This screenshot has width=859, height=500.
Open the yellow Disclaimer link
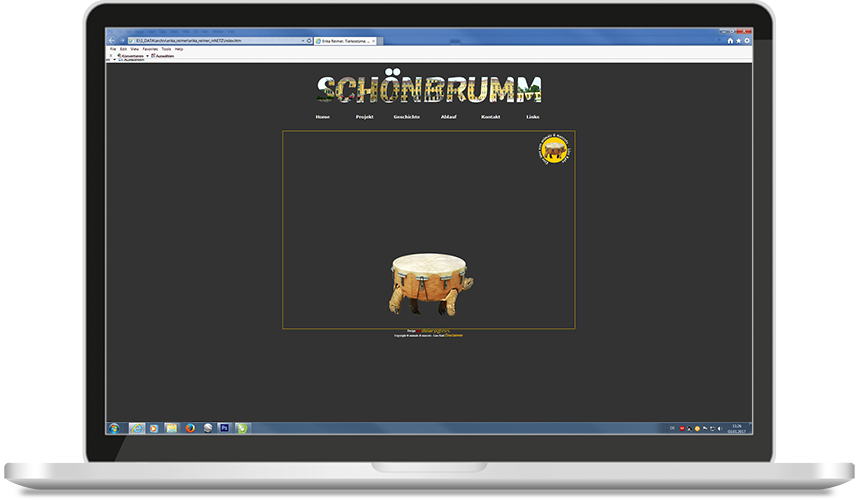pos(454,336)
